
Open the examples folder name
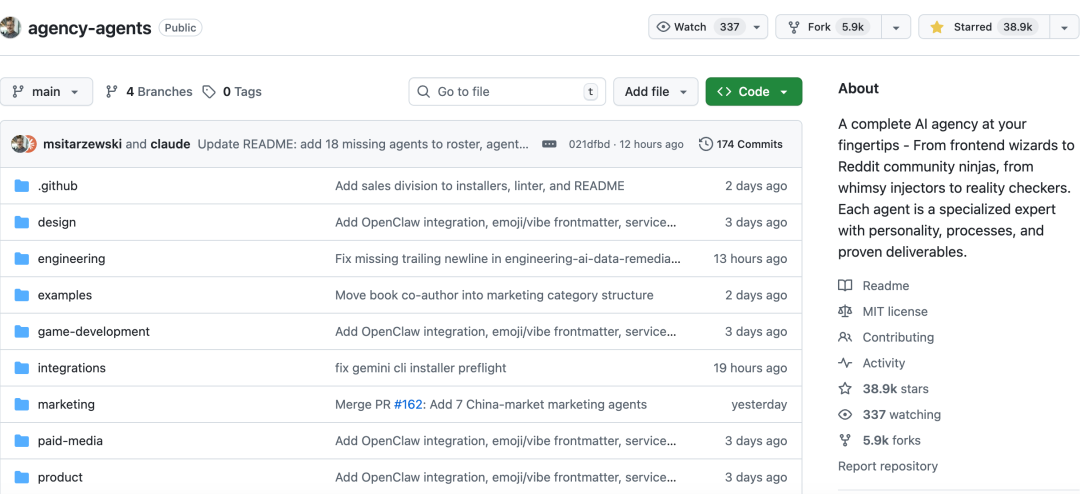65,295
